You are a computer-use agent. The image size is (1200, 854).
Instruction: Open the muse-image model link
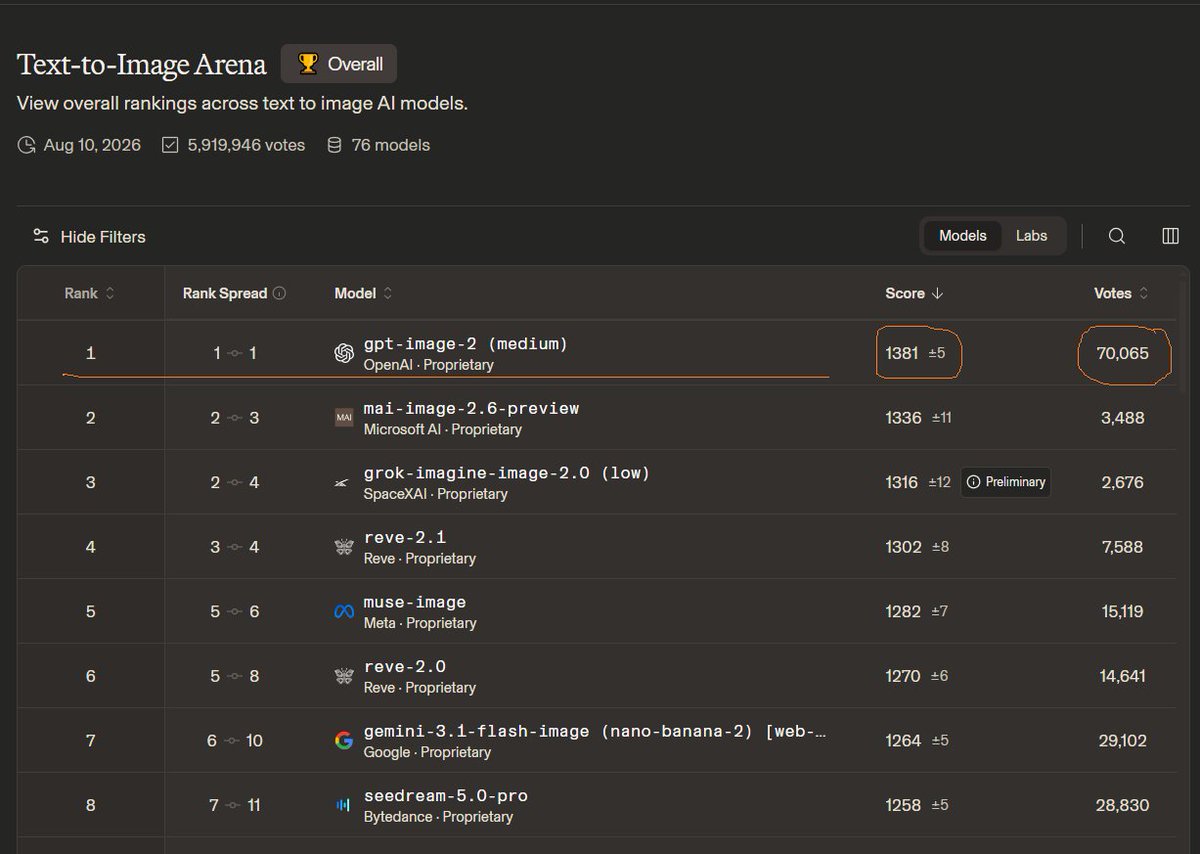(x=415, y=602)
